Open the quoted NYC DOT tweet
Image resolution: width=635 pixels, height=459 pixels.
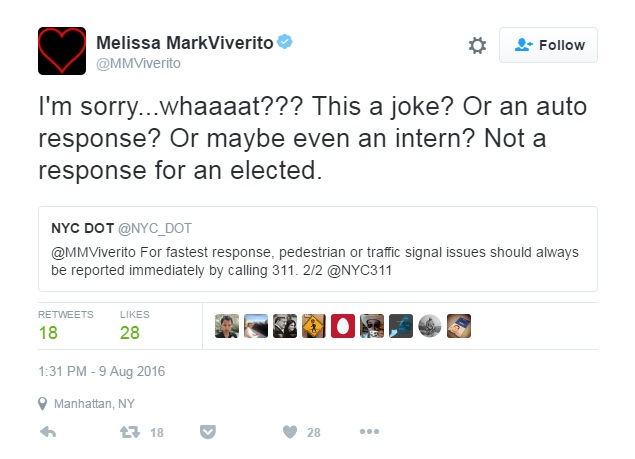tap(316, 246)
